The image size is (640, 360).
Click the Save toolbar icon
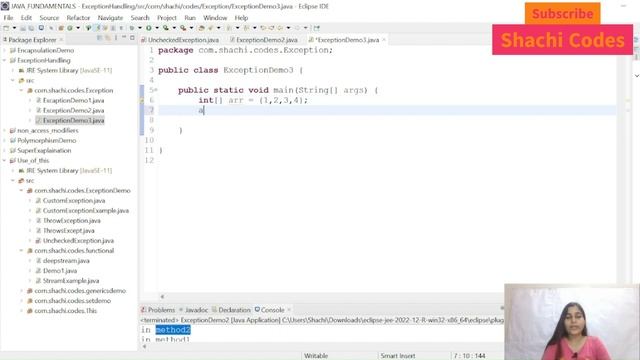pos(23,28)
